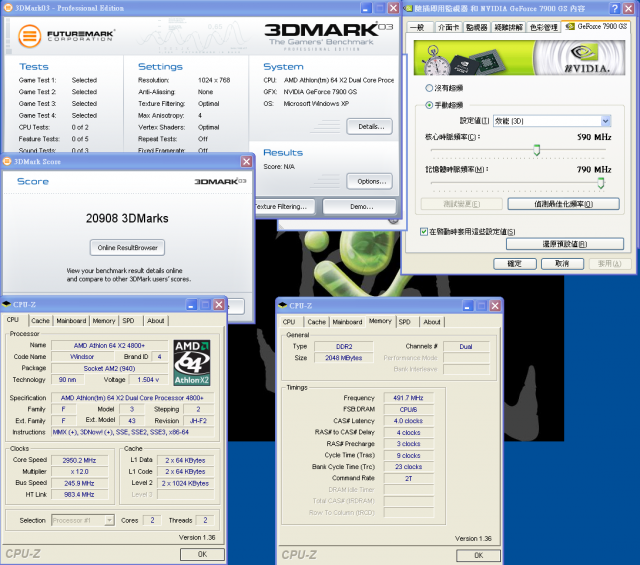This screenshot has width=640, height=565.
Task: Click the AMD Athlon 64 X2 logo
Action: 192,363
